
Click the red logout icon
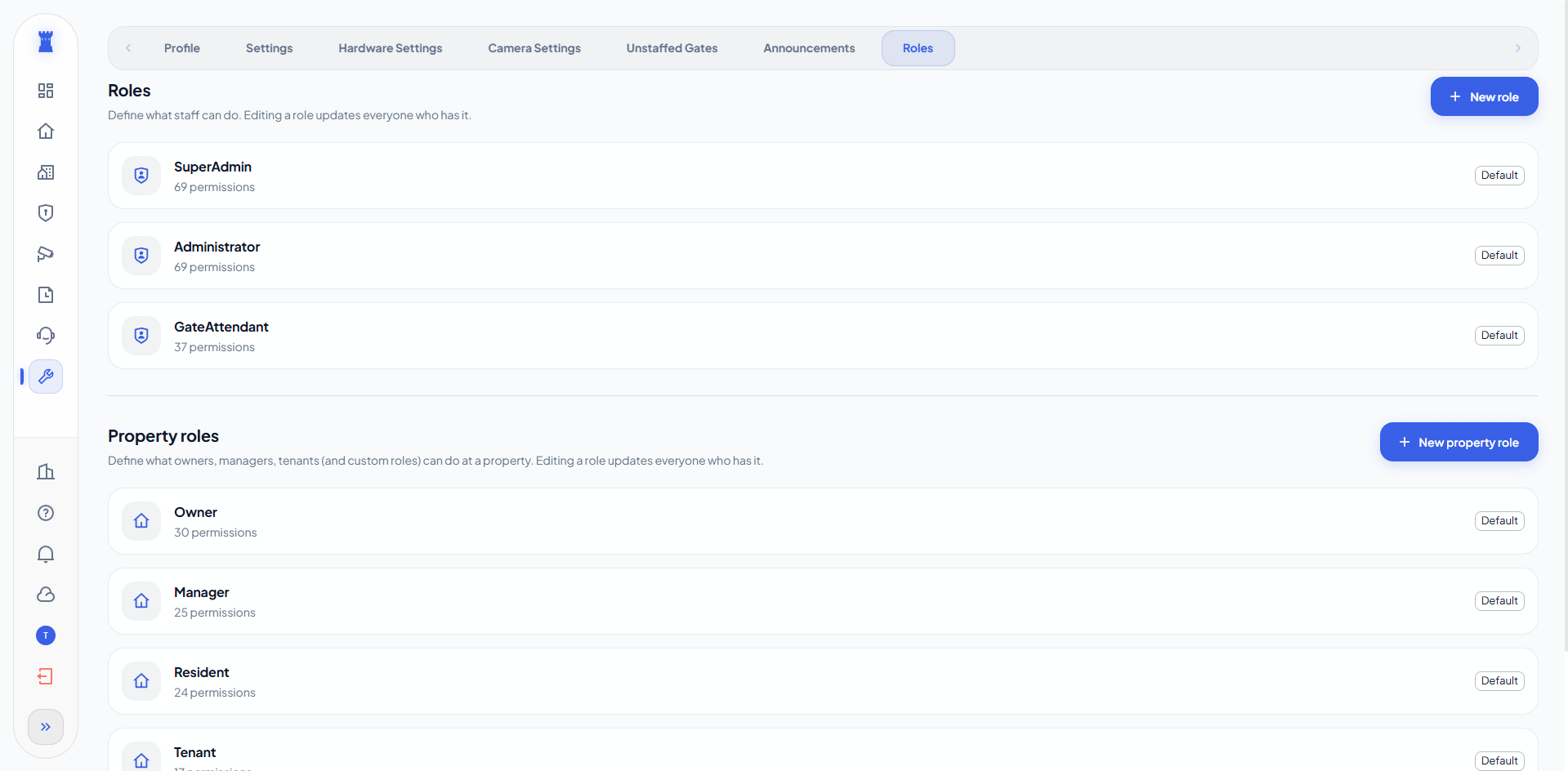pyautogui.click(x=46, y=676)
